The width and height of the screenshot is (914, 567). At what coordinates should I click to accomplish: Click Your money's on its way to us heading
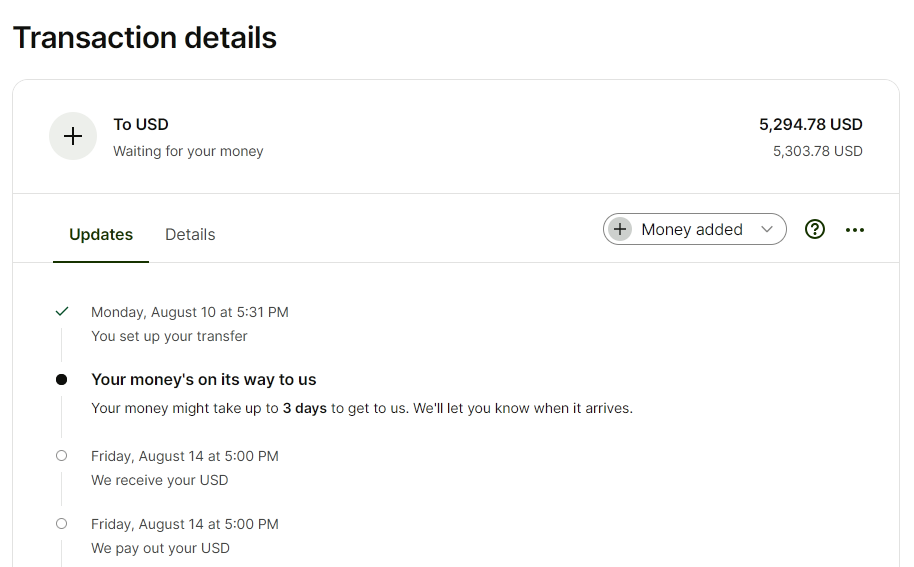pyautogui.click(x=203, y=380)
